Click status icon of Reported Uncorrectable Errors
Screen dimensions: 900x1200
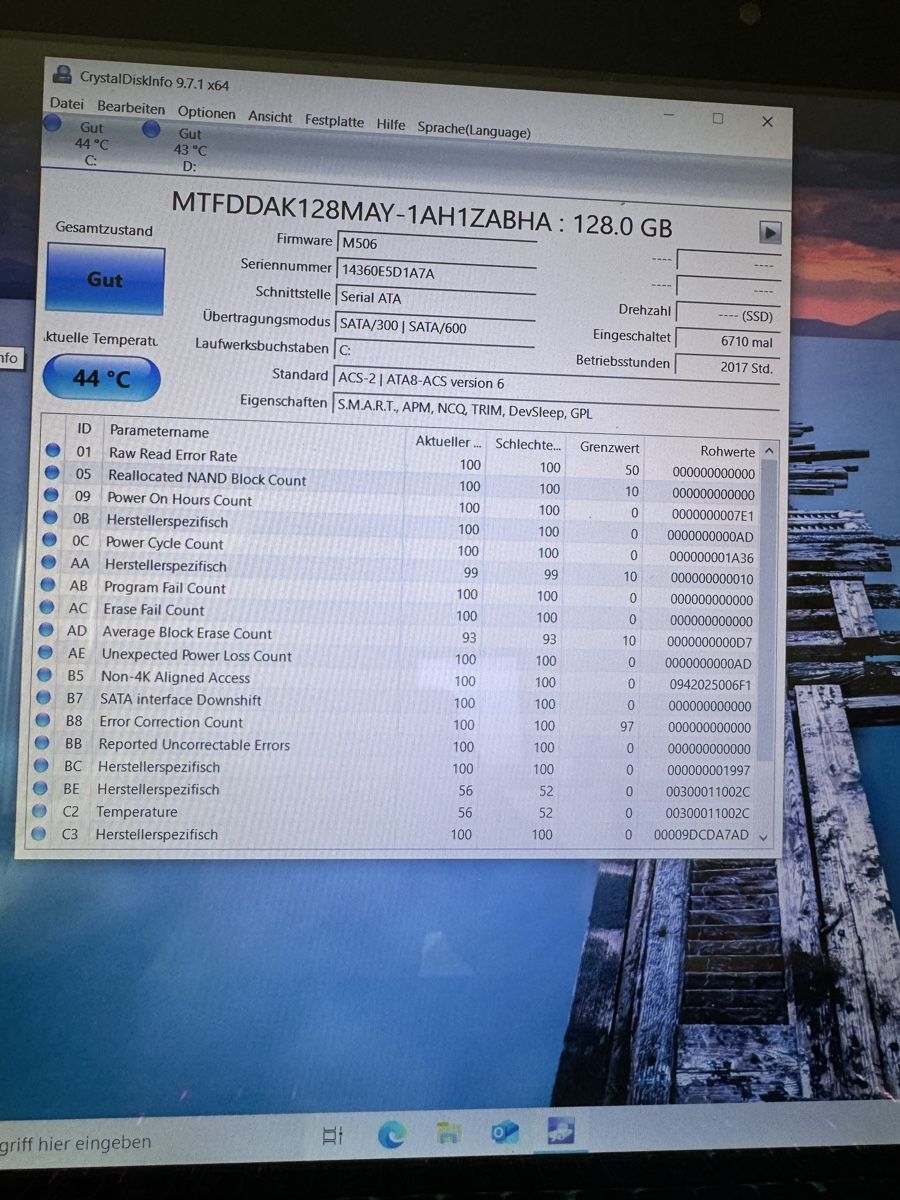[x=41, y=743]
